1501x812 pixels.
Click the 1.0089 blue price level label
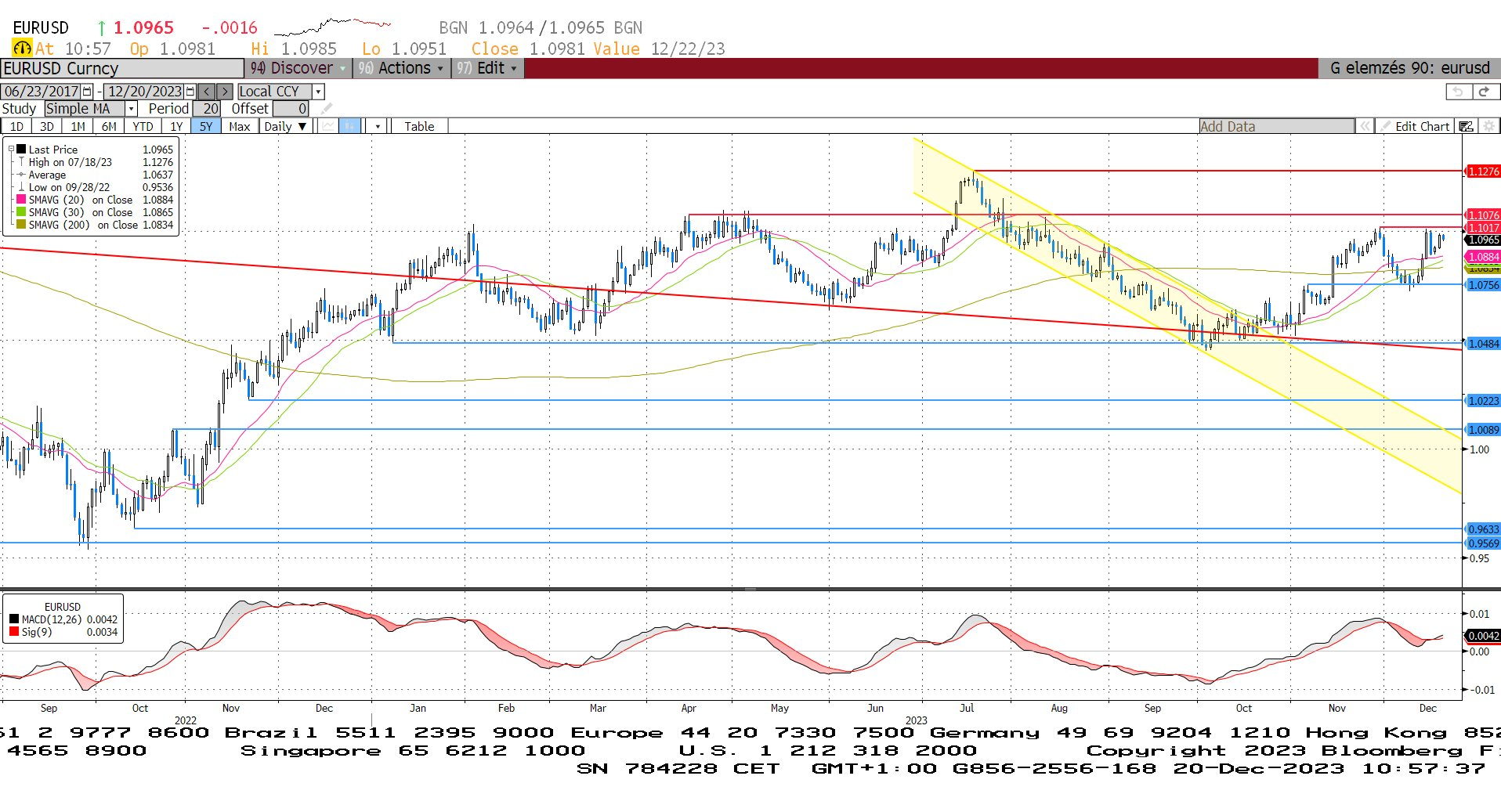(1482, 430)
